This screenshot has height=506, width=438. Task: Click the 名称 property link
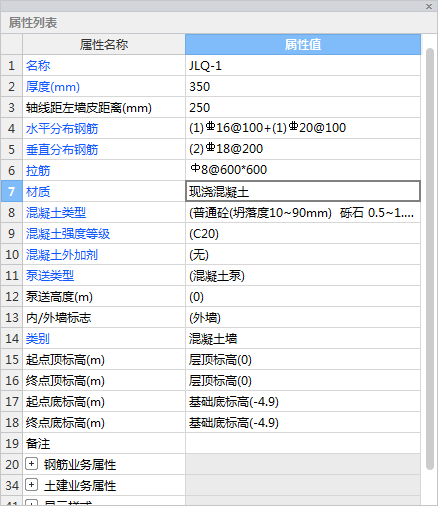click(38, 65)
